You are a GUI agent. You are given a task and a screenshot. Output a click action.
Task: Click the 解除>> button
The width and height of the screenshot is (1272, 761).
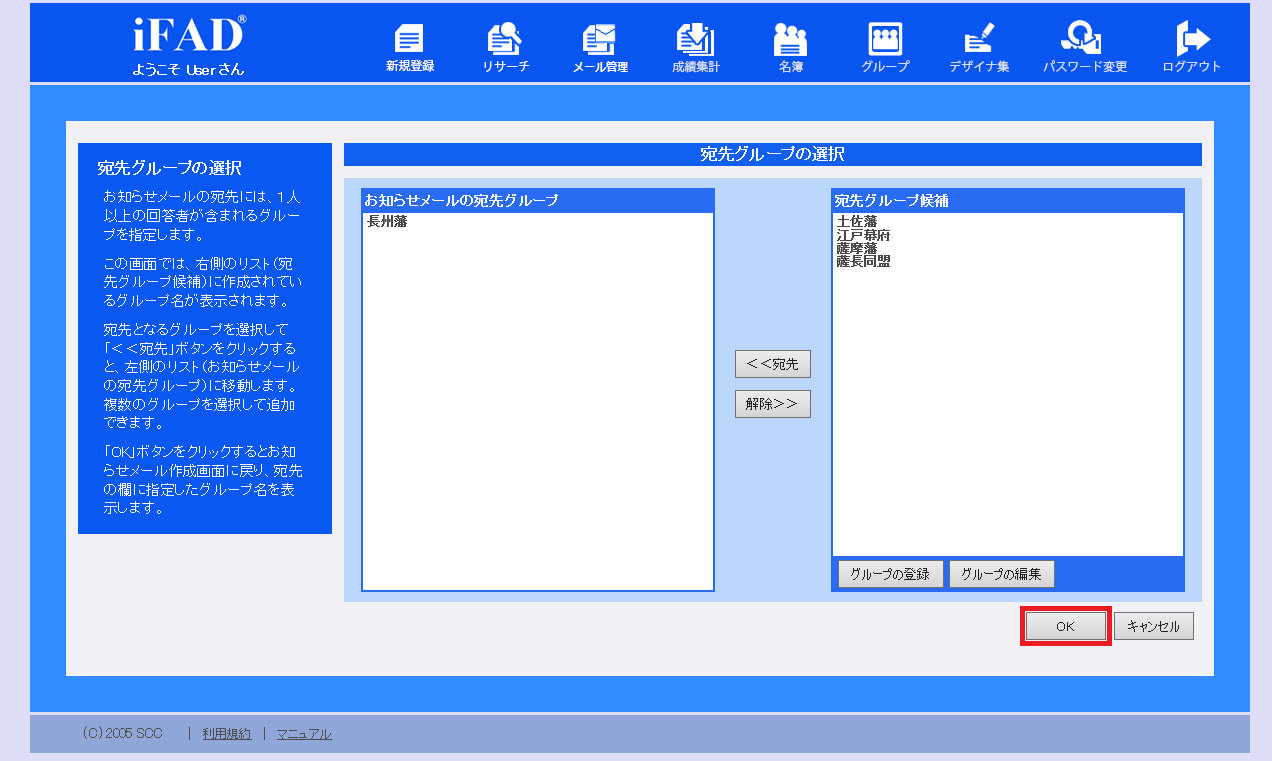point(773,404)
